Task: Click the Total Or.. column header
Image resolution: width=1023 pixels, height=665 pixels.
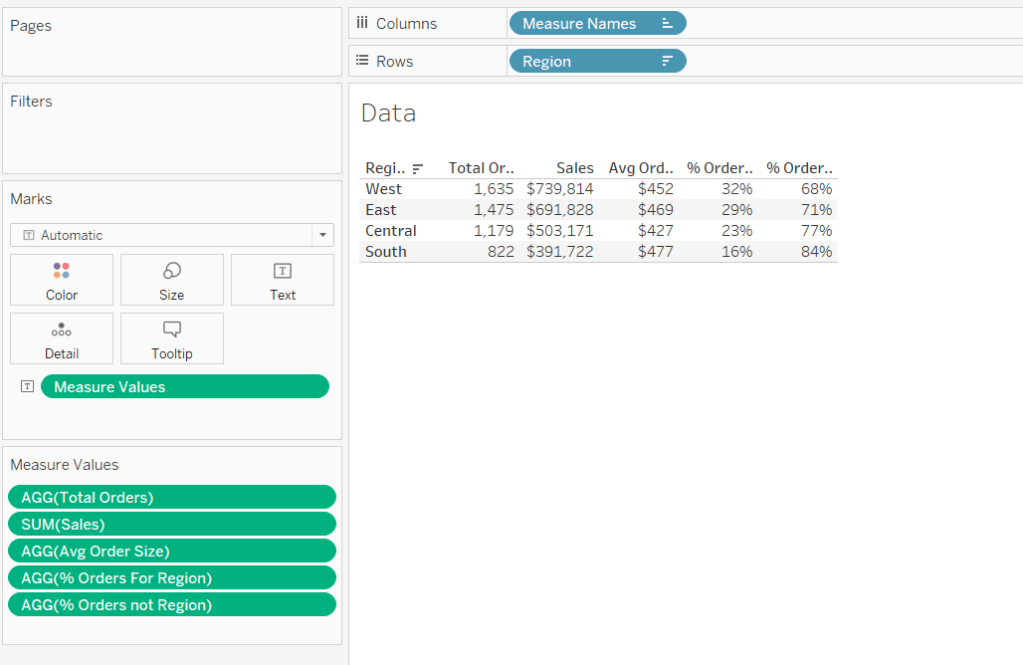Action: point(480,168)
